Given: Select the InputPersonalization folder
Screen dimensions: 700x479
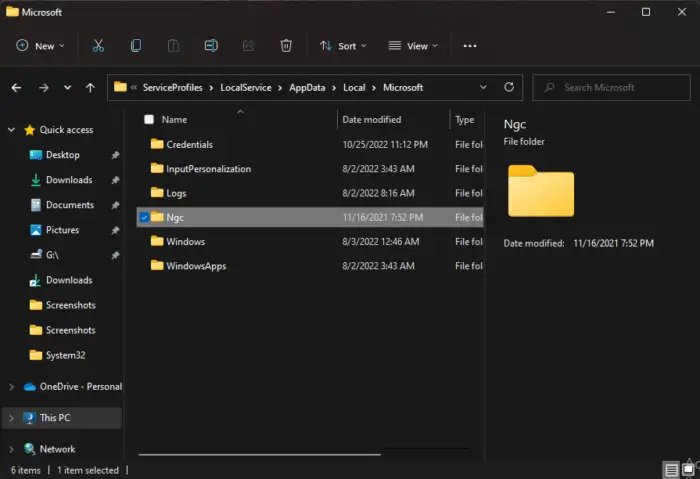Looking at the screenshot, I should click(310, 169).
